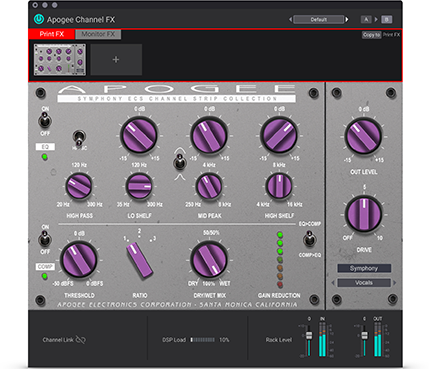Click the EQ label button
Image resolution: width=429 pixels, height=369 pixels.
point(45,147)
